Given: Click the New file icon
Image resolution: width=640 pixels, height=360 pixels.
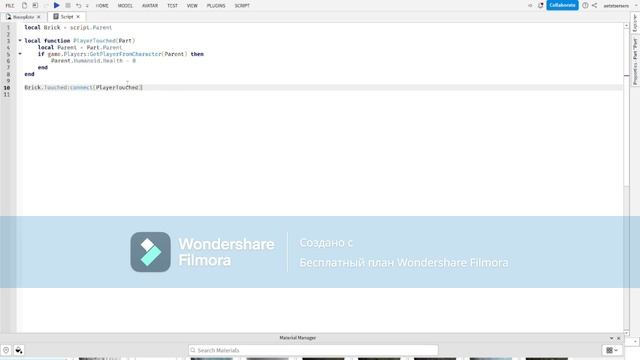Looking at the screenshot, I should pyautogui.click(x=24, y=5).
